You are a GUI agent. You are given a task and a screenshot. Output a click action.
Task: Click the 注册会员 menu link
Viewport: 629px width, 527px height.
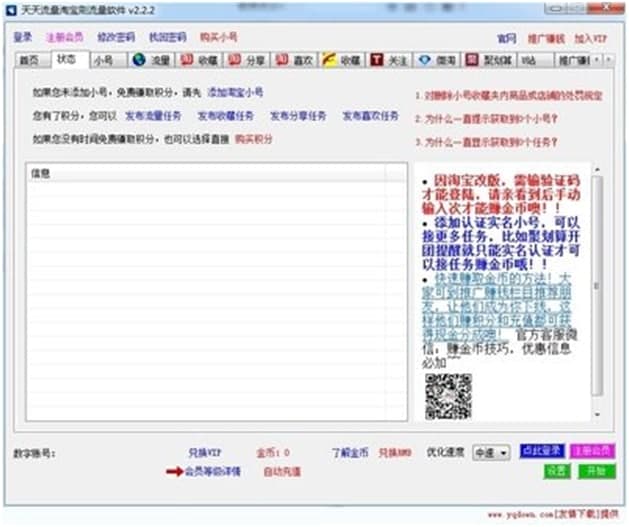pos(65,37)
